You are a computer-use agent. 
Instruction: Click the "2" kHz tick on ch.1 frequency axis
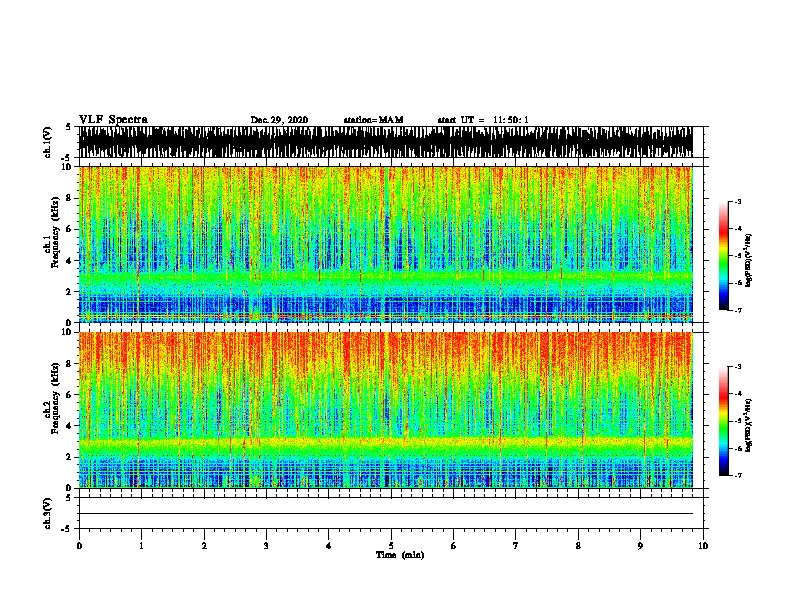coord(70,291)
